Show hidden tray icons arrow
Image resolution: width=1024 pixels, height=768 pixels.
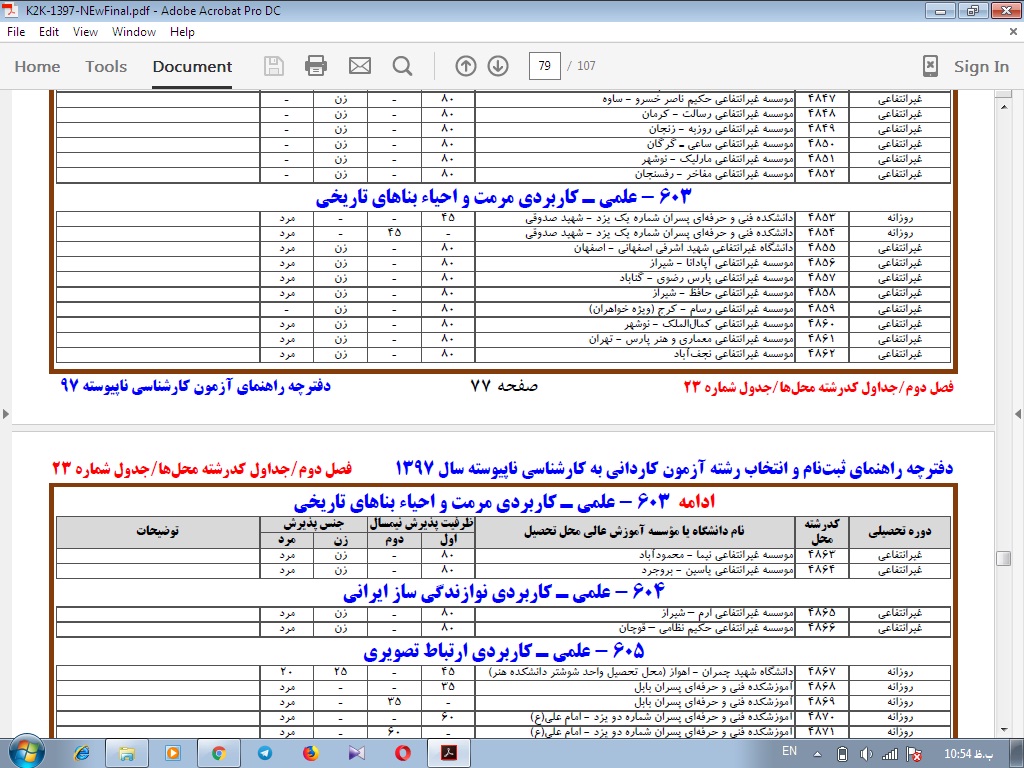click(817, 754)
